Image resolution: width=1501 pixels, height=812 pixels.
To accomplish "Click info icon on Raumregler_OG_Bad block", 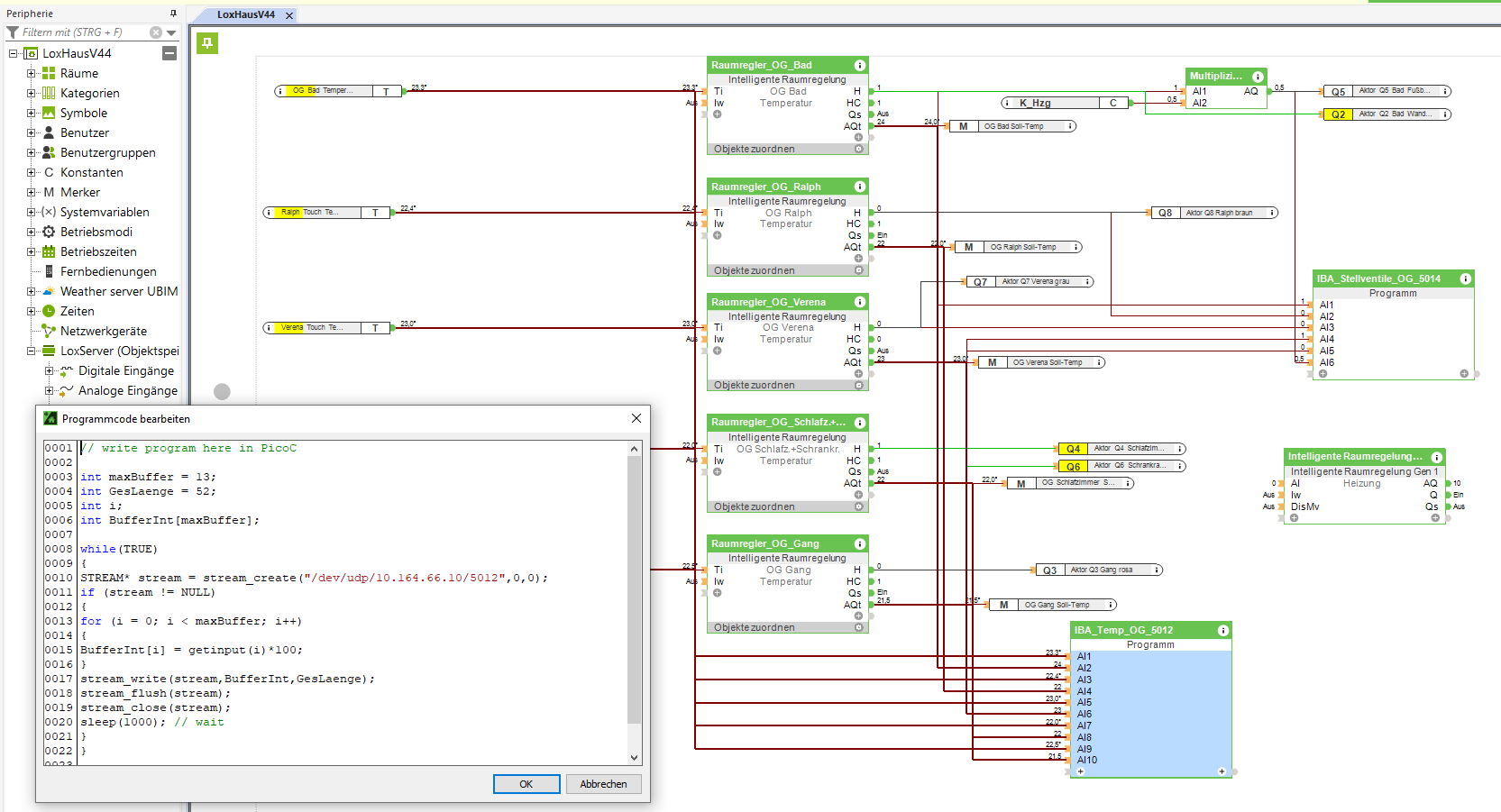I will (859, 65).
